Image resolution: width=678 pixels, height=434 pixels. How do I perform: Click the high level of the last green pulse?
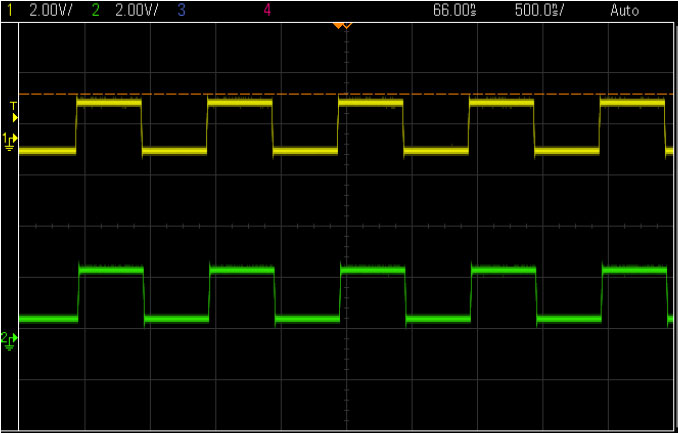pyautogui.click(x=635, y=270)
